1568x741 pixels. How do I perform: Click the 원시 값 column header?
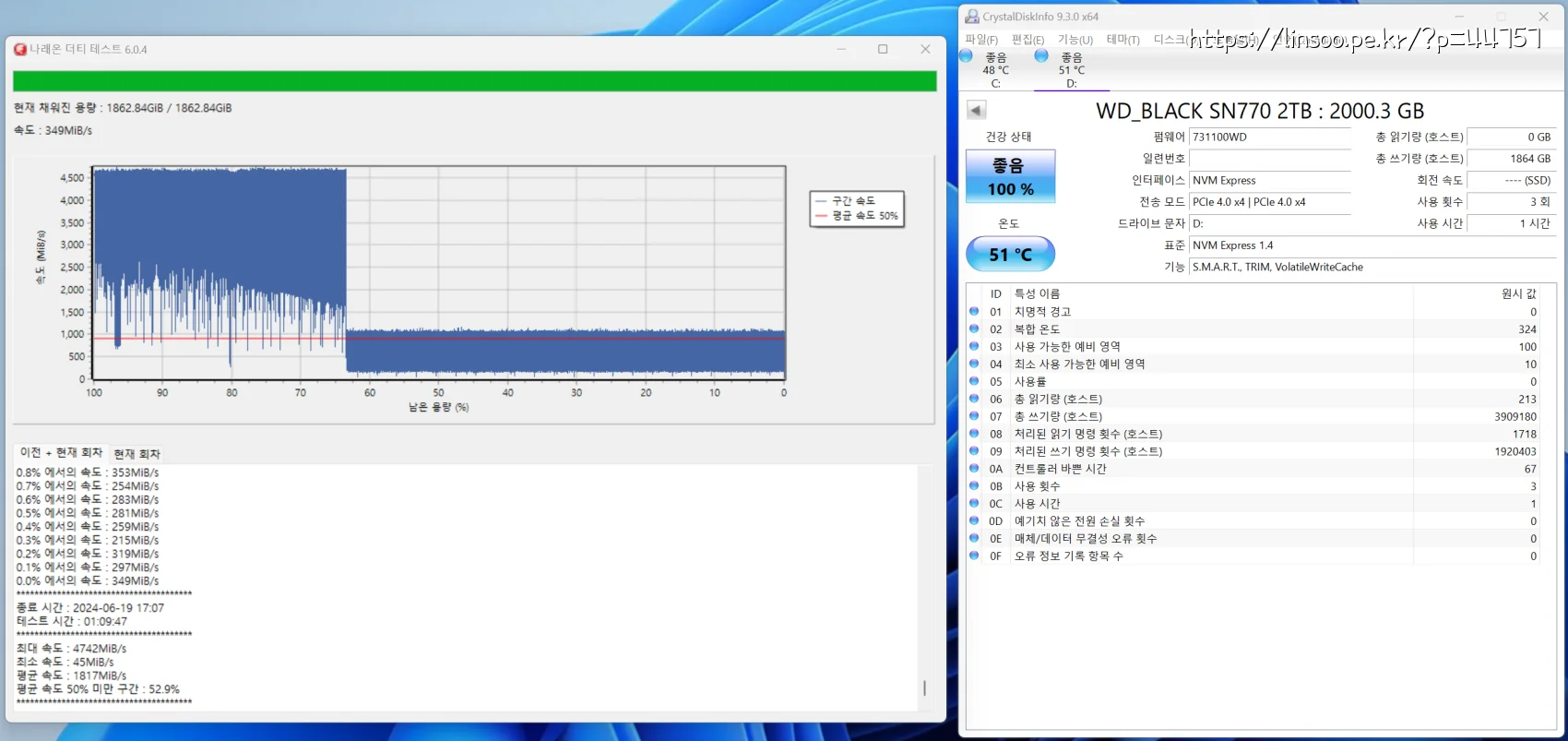(1519, 293)
